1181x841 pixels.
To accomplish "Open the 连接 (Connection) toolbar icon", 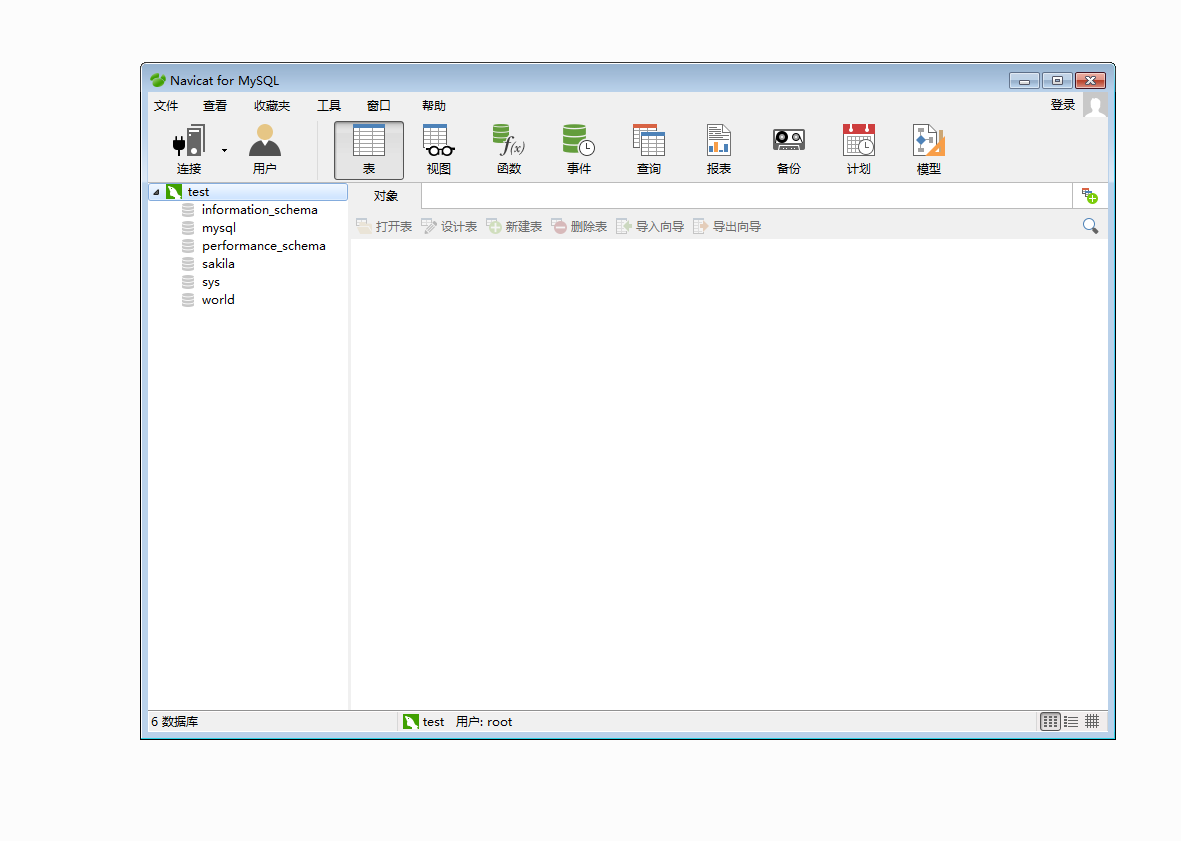I will coord(188,150).
